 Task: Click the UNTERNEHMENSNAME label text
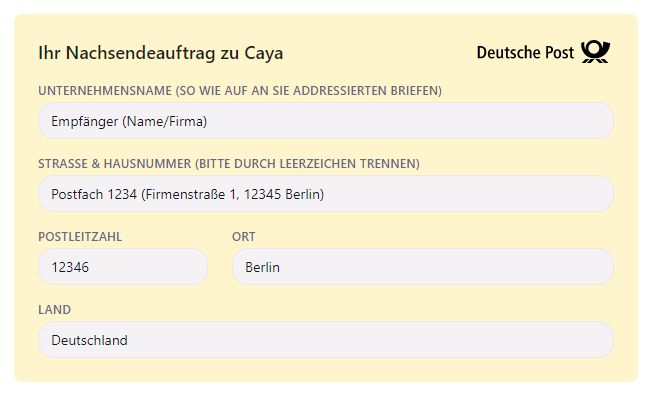105,91
